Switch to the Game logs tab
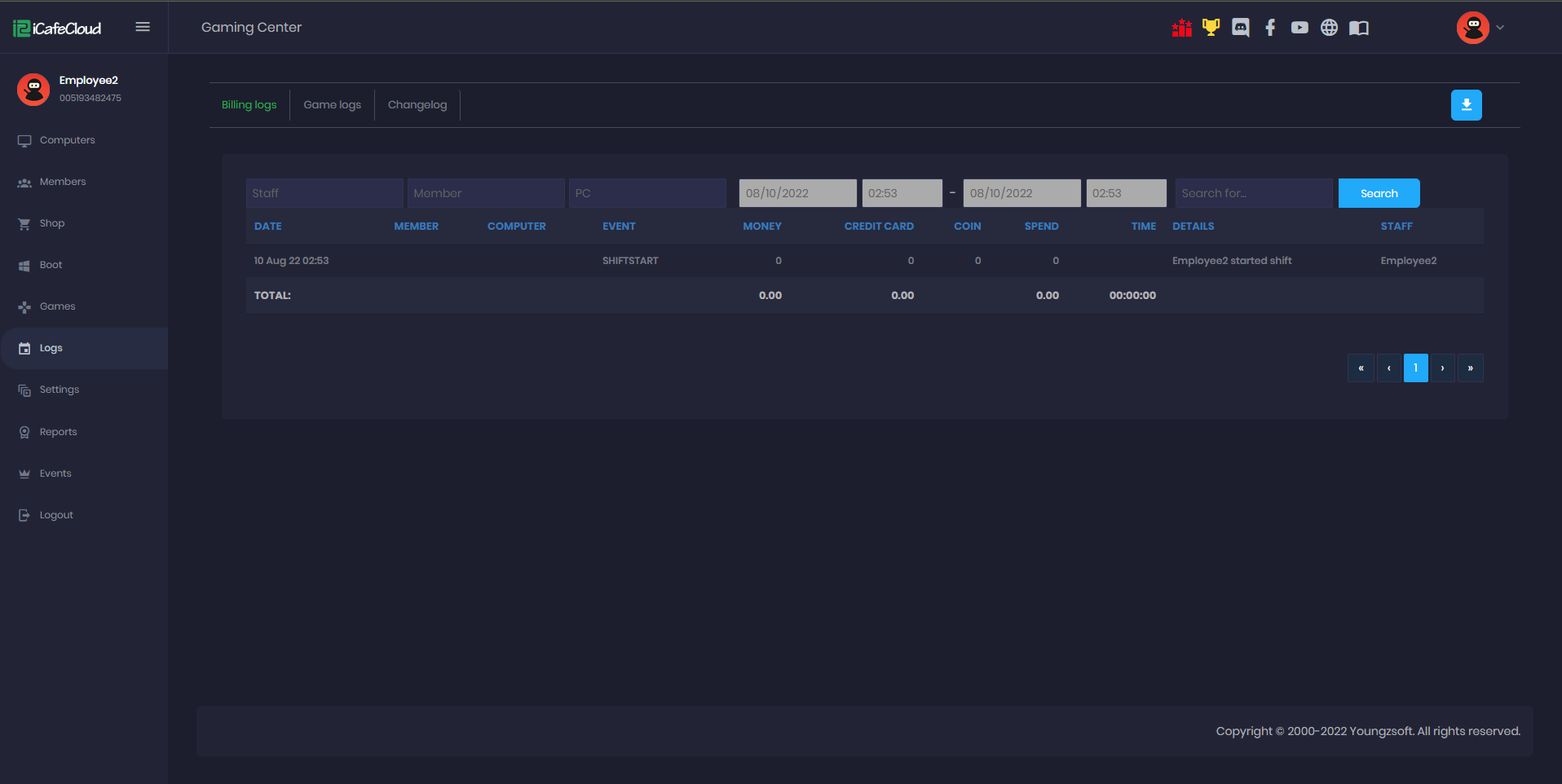 coord(332,105)
